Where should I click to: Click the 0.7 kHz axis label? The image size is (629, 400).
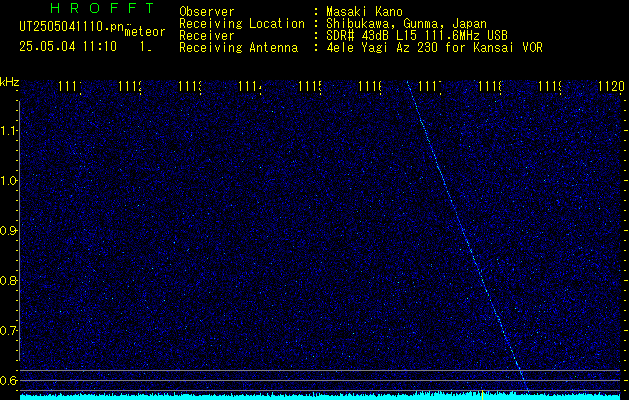pos(8,330)
